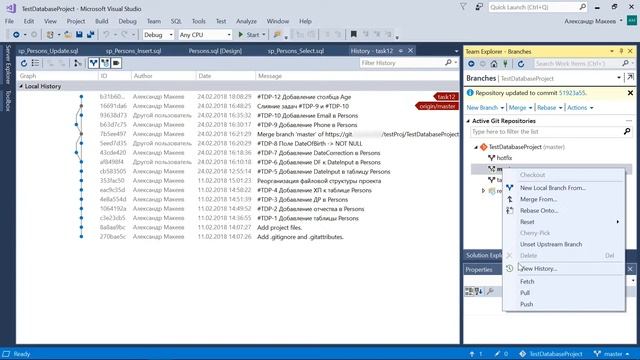
Task: Toggle show remote branches in History
Action: [x=105, y=63]
